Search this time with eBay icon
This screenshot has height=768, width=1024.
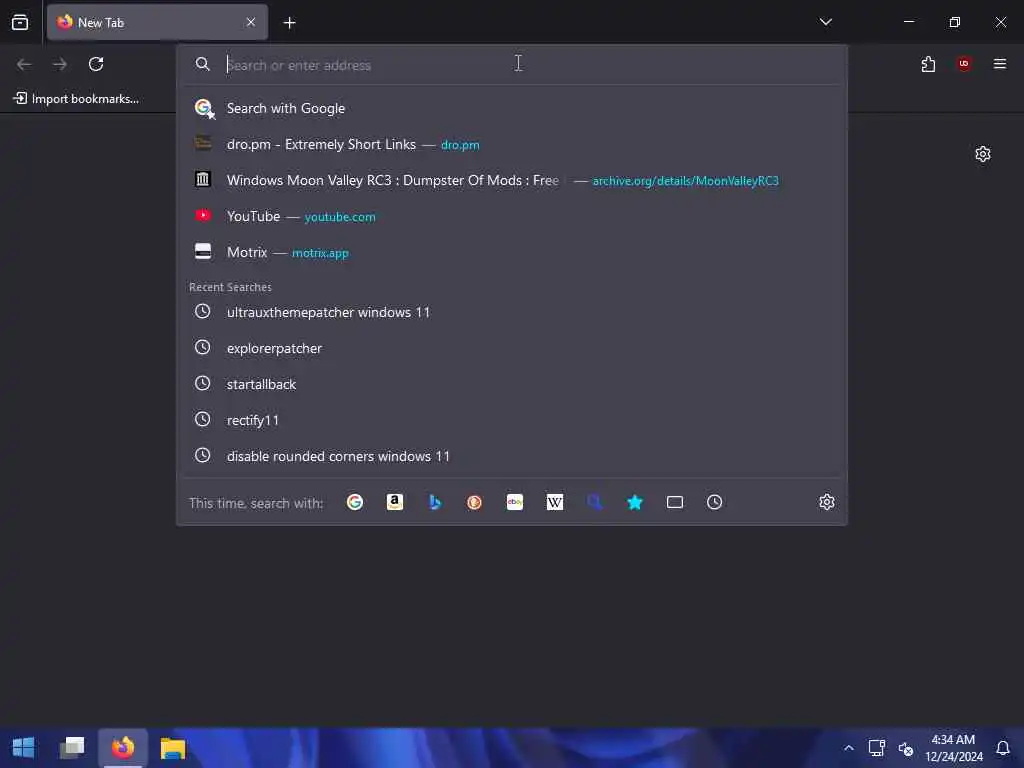coord(515,502)
